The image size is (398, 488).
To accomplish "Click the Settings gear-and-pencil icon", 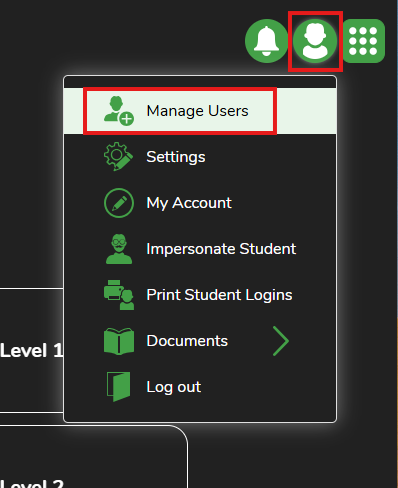I will pos(118,157).
